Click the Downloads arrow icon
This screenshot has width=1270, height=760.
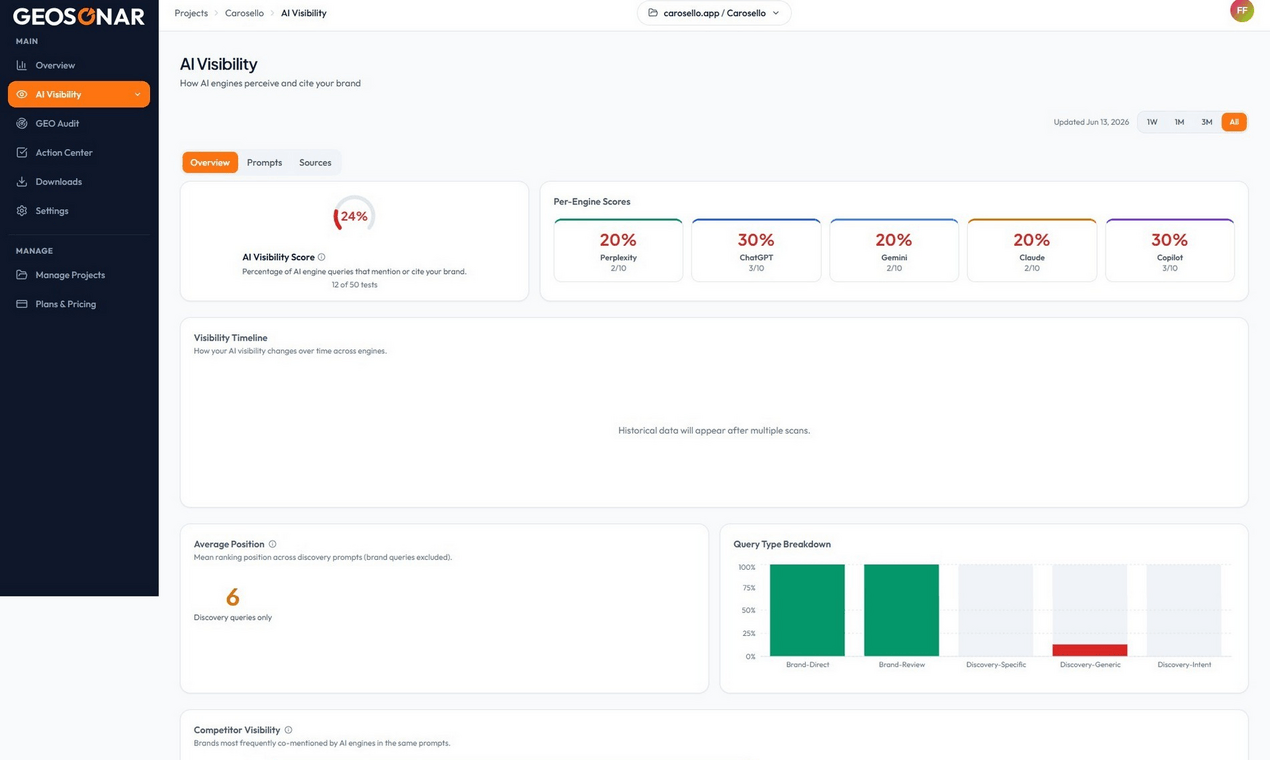pos(22,182)
